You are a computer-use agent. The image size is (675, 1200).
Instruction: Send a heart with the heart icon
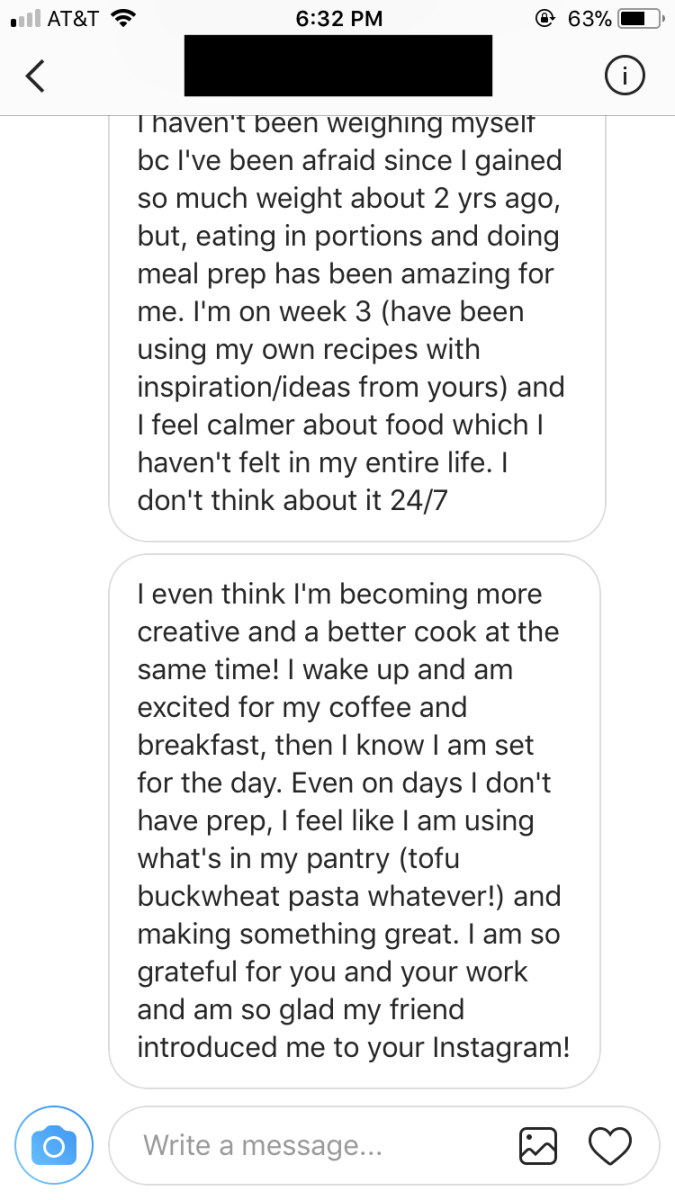[x=608, y=1145]
